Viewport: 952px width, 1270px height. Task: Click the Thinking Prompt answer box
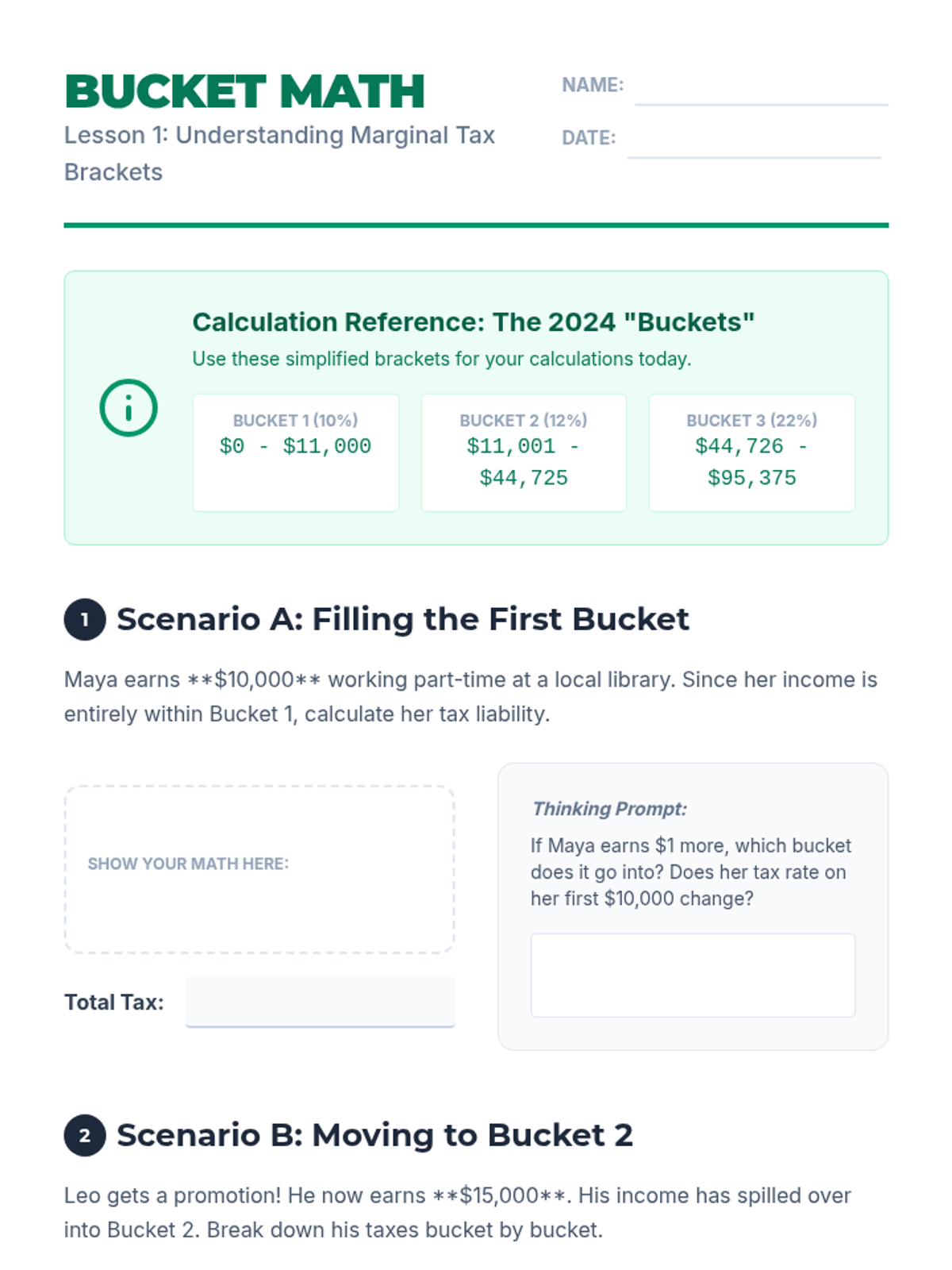coord(693,975)
